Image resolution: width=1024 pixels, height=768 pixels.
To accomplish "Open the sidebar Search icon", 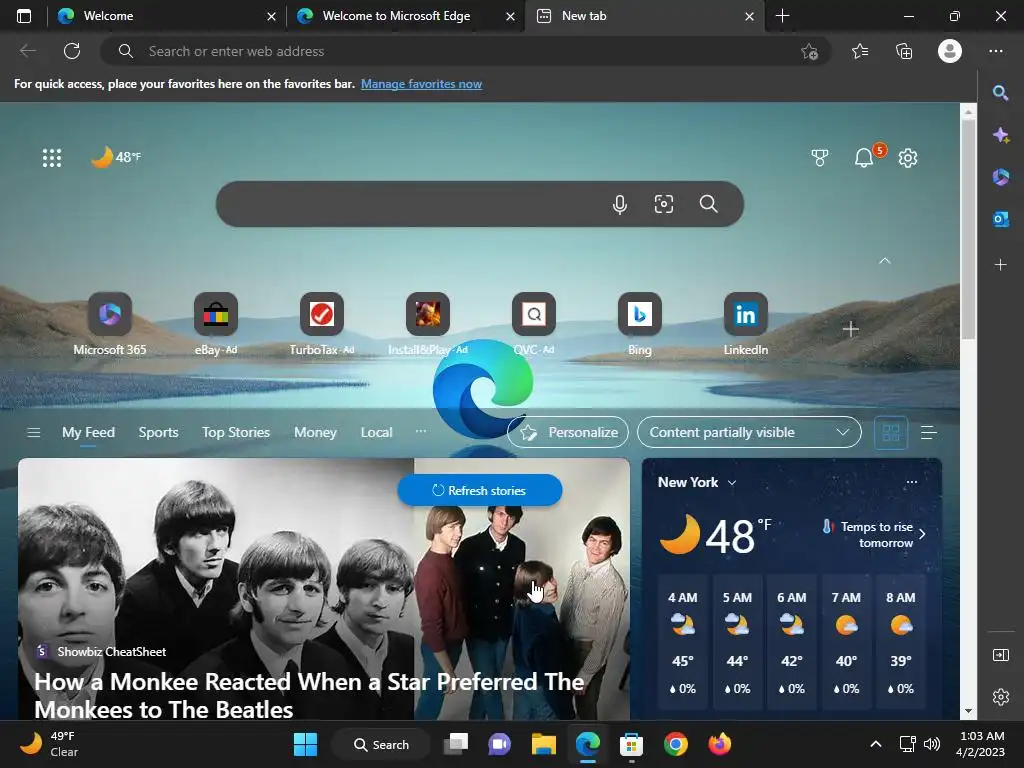I will pyautogui.click(x=1000, y=93).
